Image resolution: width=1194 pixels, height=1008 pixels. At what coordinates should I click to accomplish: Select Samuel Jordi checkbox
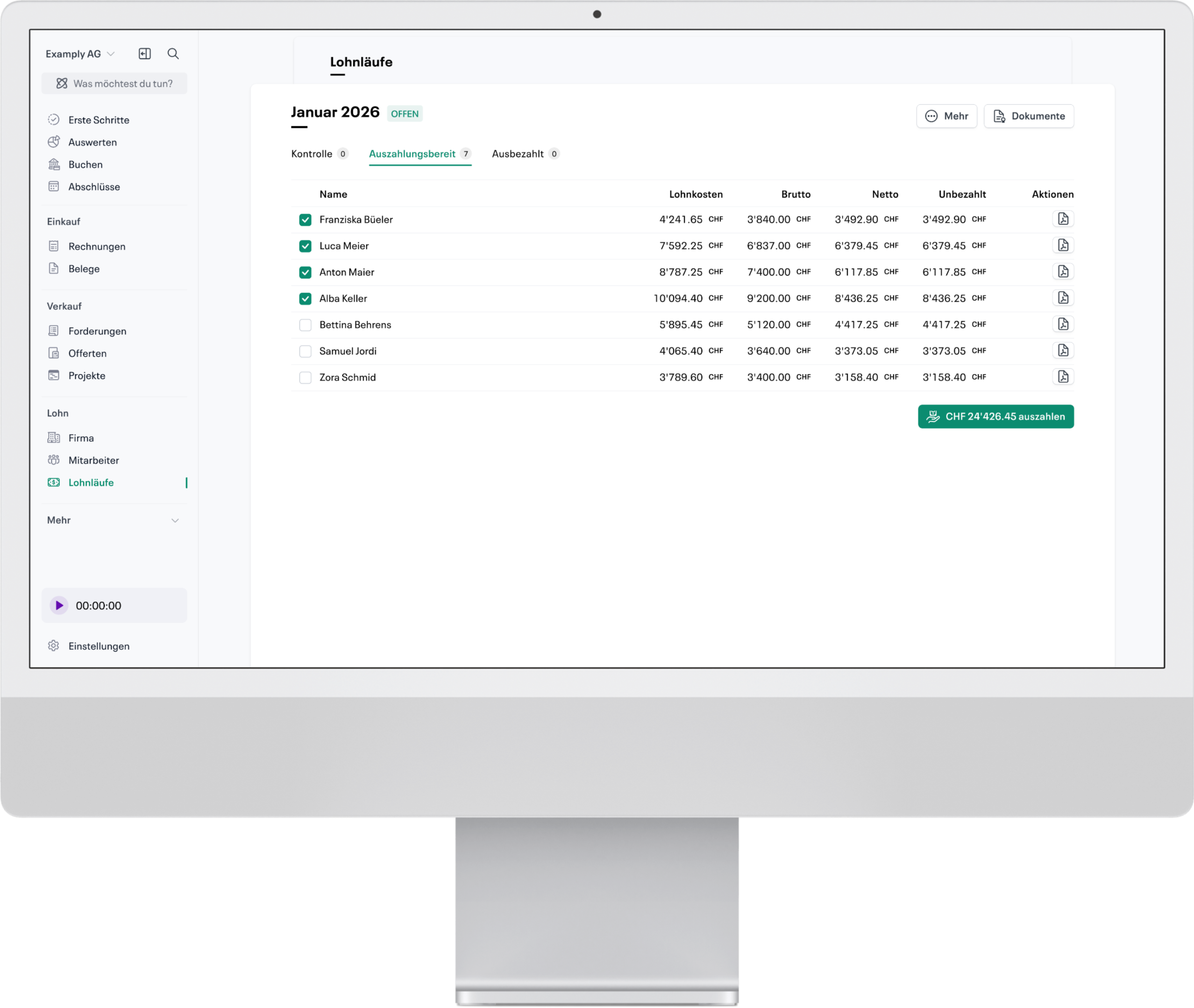click(x=305, y=351)
